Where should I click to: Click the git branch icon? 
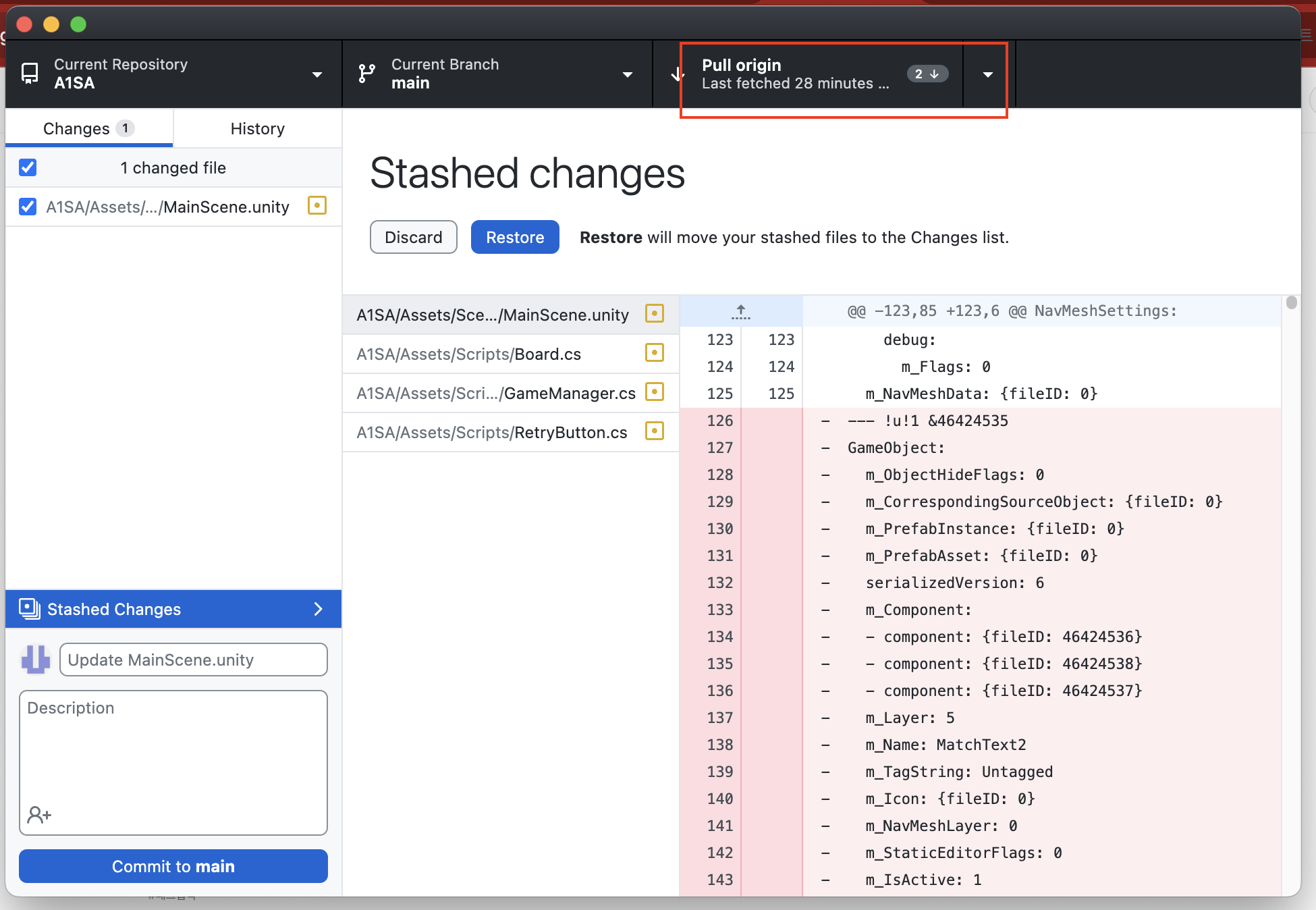pos(366,74)
